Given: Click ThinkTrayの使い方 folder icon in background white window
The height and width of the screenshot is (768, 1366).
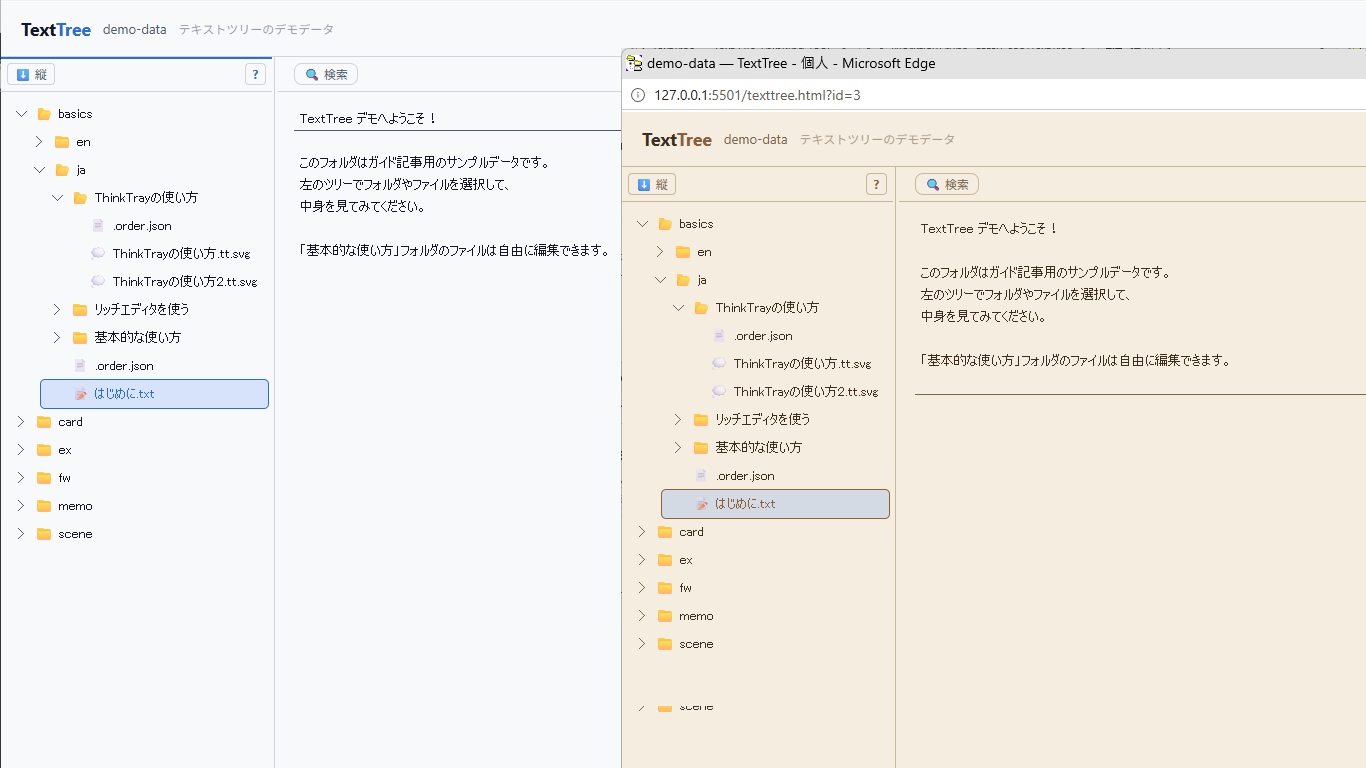Looking at the screenshot, I should point(80,198).
